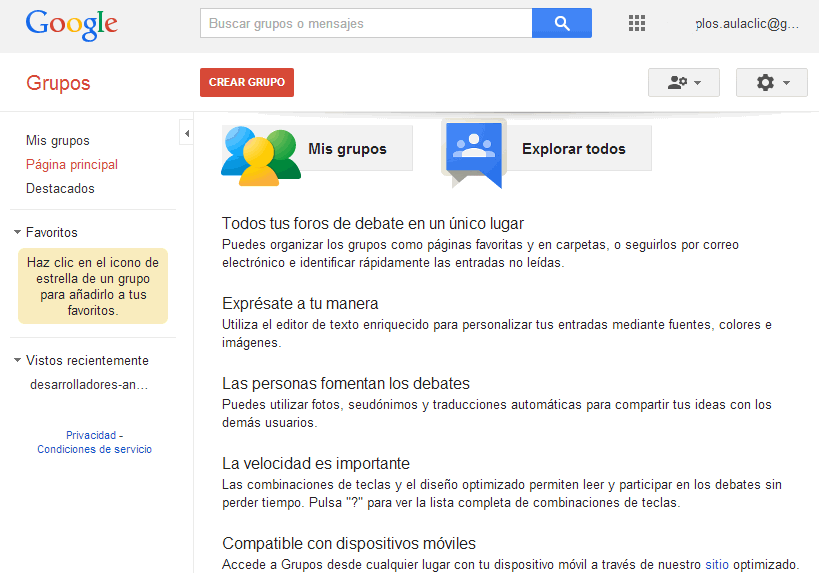
Task: Click heading Exprésate a tu manera
Action: coord(300,303)
